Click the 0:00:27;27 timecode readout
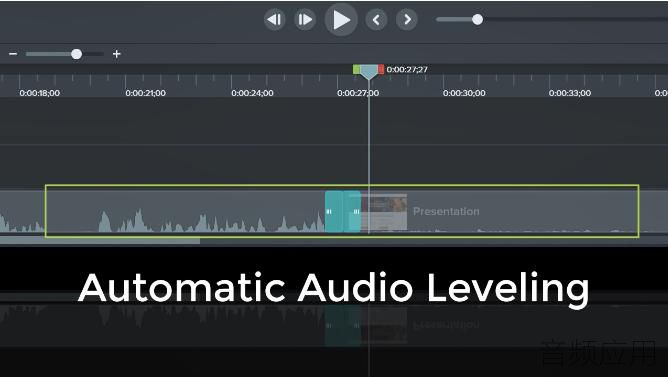This screenshot has width=668, height=377. point(407,69)
